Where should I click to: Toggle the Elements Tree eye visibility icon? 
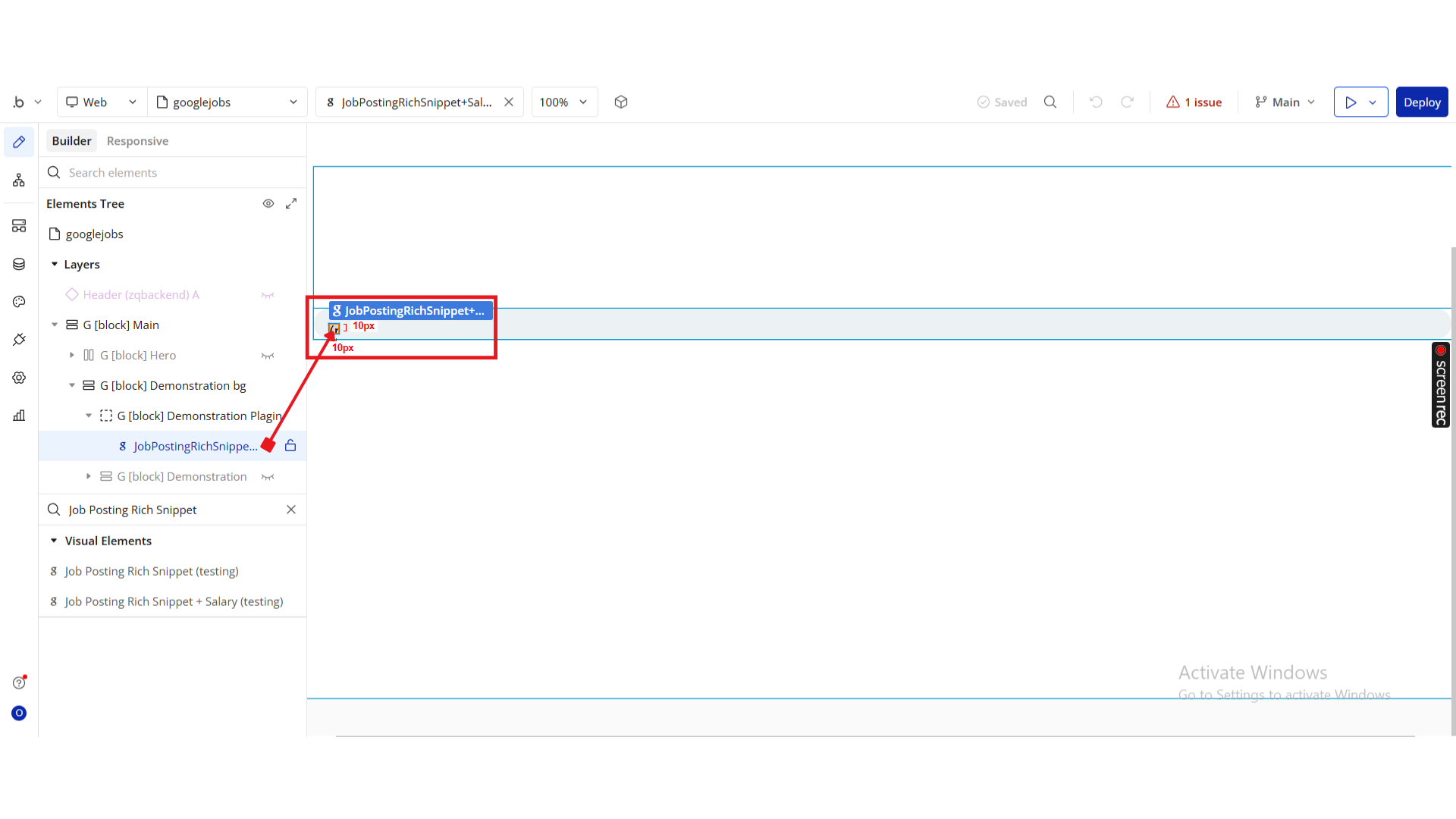268,204
